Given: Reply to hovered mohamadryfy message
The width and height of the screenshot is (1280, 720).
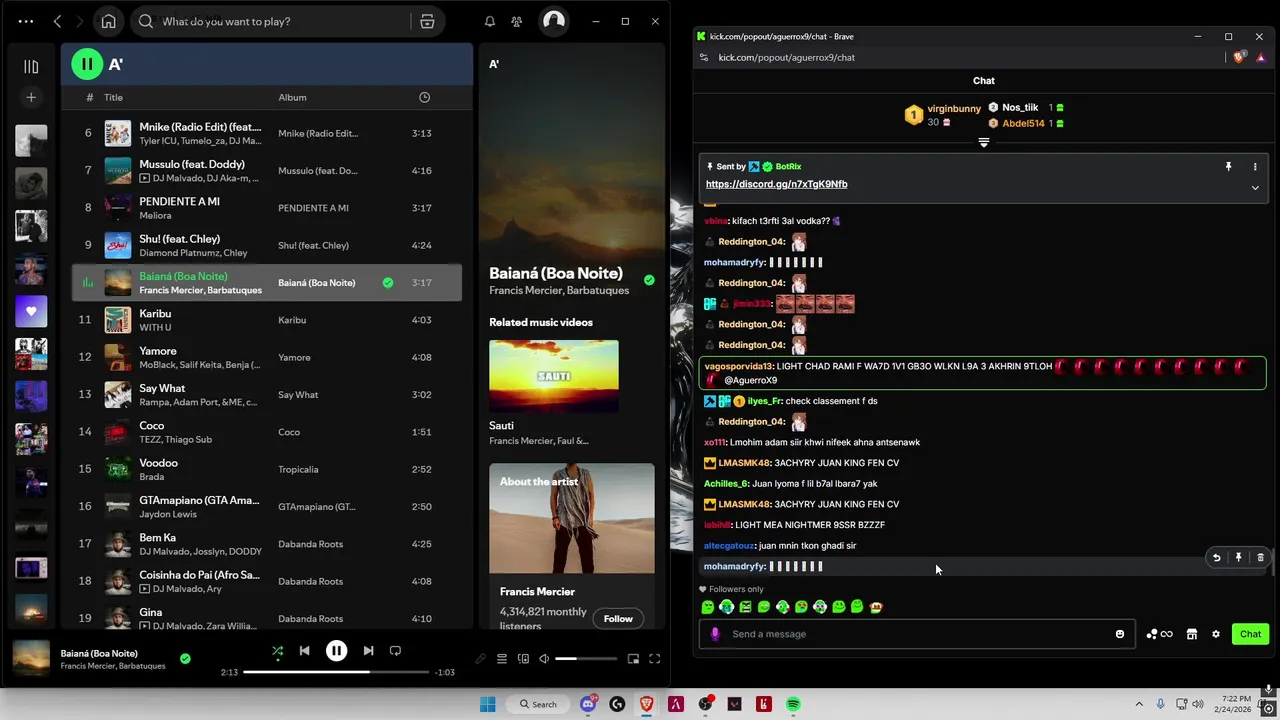Looking at the screenshot, I should 1216,558.
